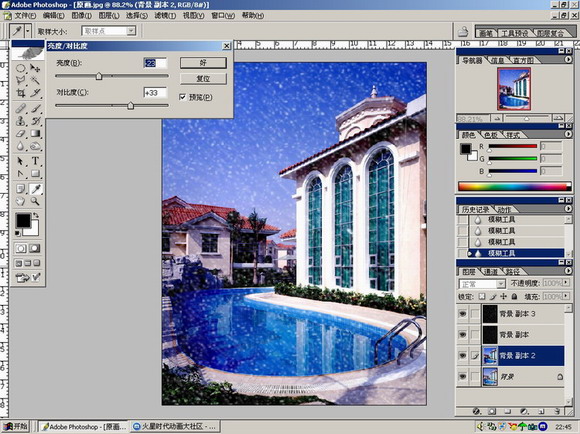The image size is (580, 434).
Task: Select the Blur (water drop) tool
Action: [x=20, y=147]
